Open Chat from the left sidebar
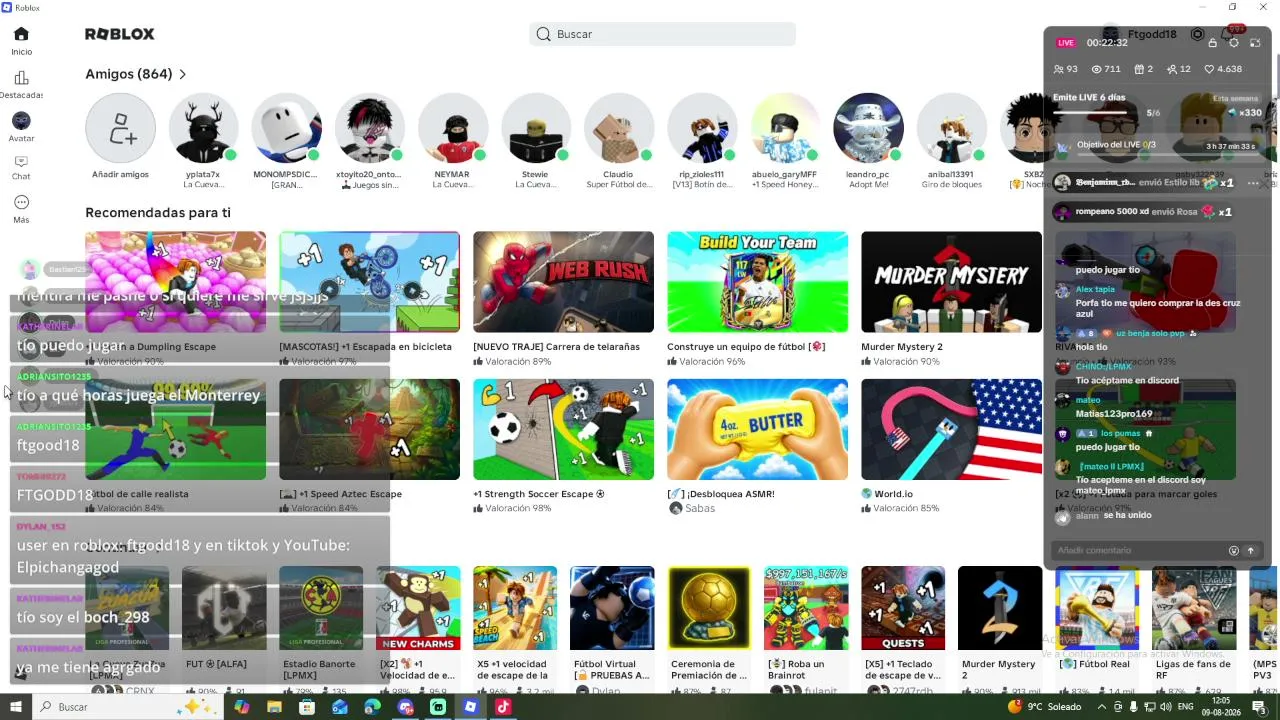This screenshot has width=1280, height=720. (21, 168)
